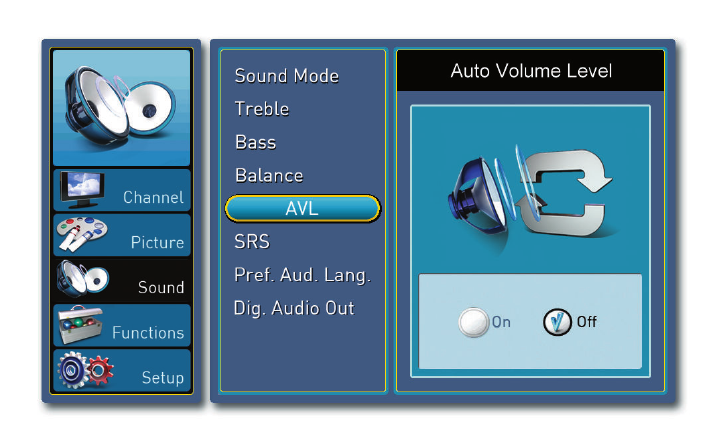
Task: Click the highlighted AVL button
Action: click(303, 208)
